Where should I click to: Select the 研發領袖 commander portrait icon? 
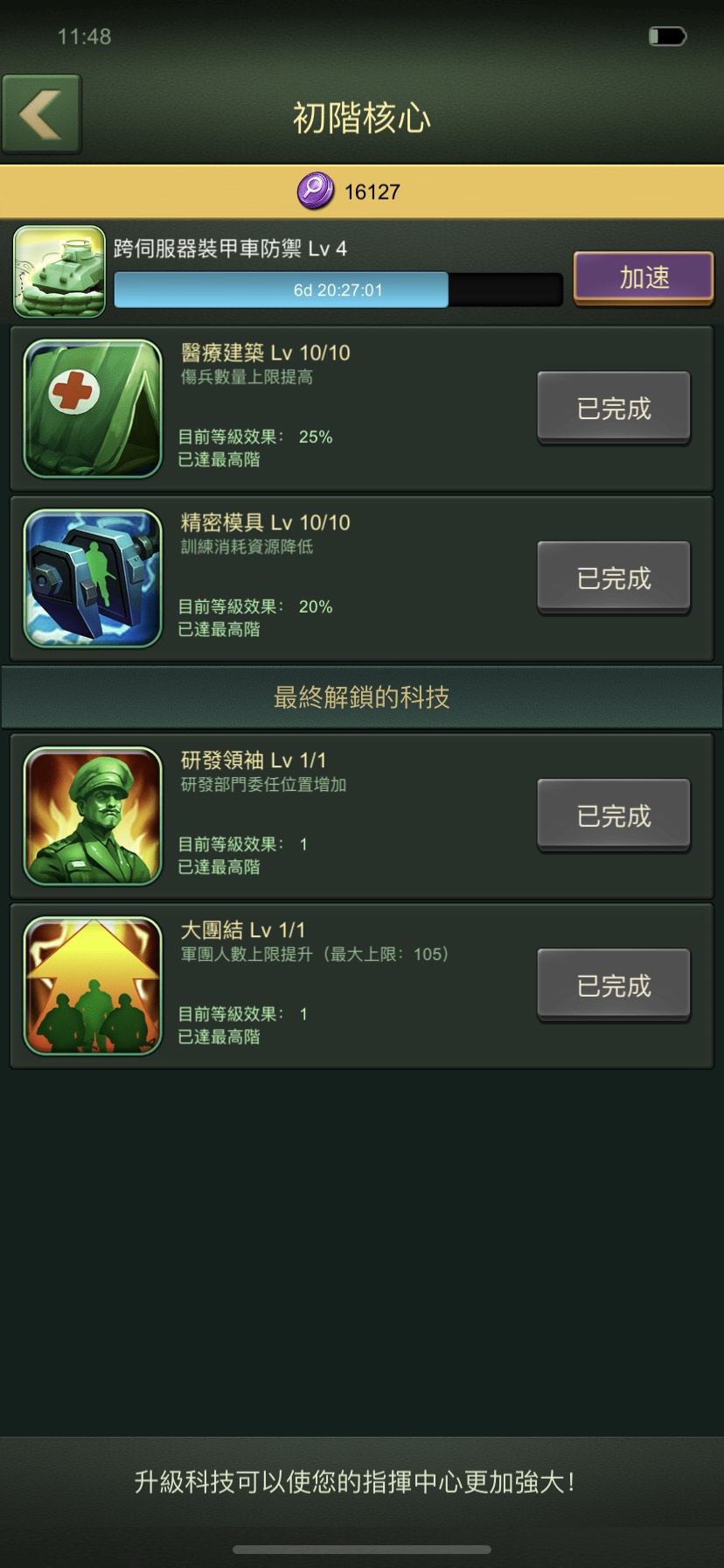click(x=93, y=816)
